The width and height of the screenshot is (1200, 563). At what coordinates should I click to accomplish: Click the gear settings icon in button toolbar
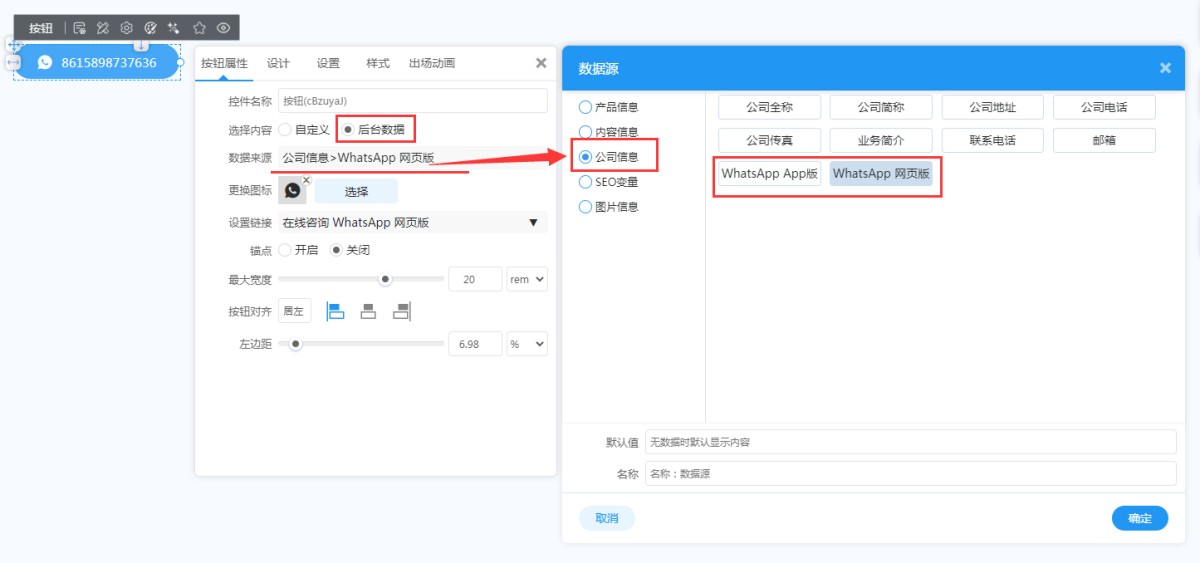click(126, 28)
